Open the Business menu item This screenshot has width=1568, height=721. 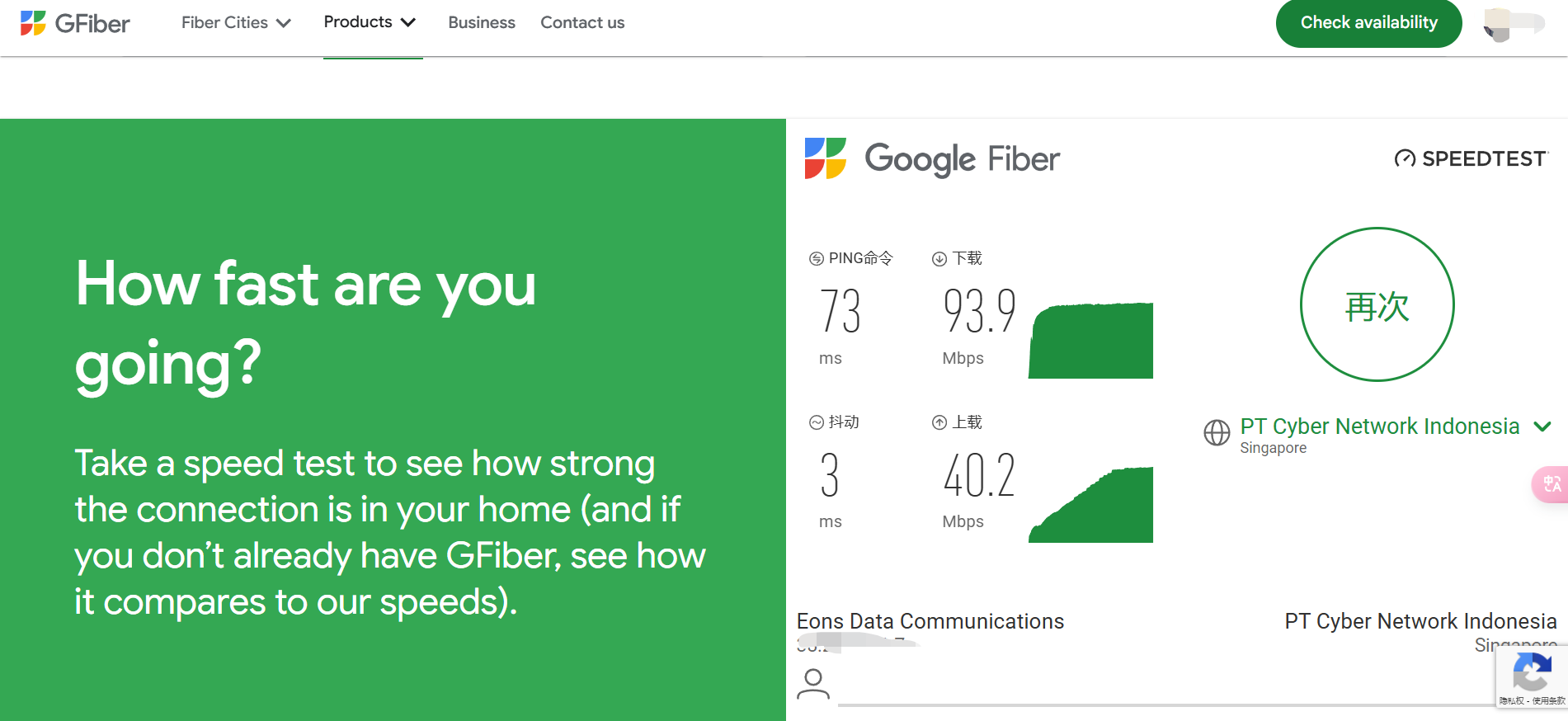[x=482, y=23]
